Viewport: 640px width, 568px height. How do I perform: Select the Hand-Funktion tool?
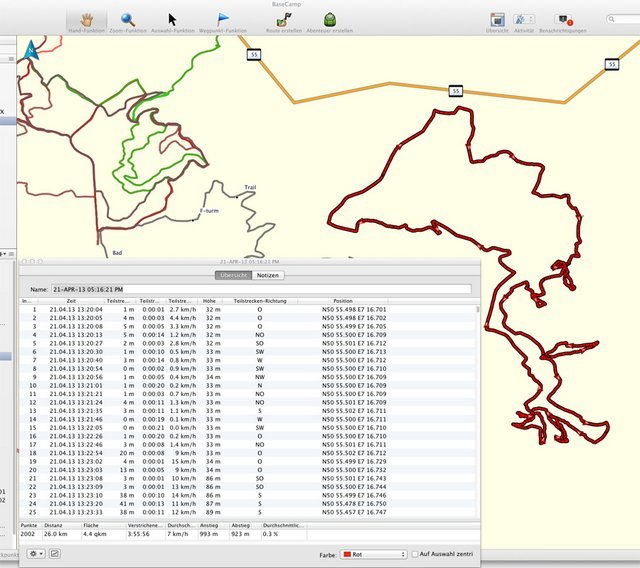tap(86, 20)
